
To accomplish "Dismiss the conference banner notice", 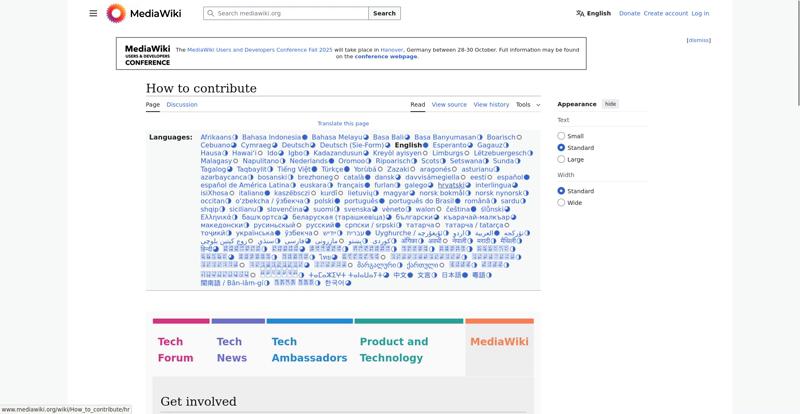I will pos(699,41).
